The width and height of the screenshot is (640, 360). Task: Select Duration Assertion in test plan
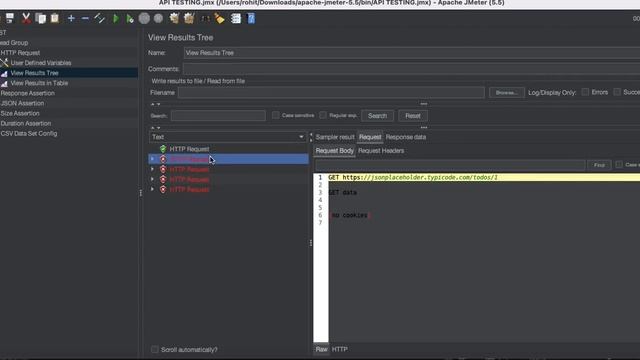pos(25,123)
